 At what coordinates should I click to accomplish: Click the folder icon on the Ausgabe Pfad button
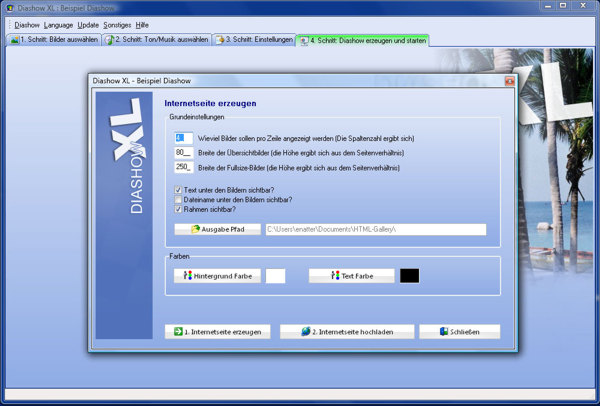196,229
